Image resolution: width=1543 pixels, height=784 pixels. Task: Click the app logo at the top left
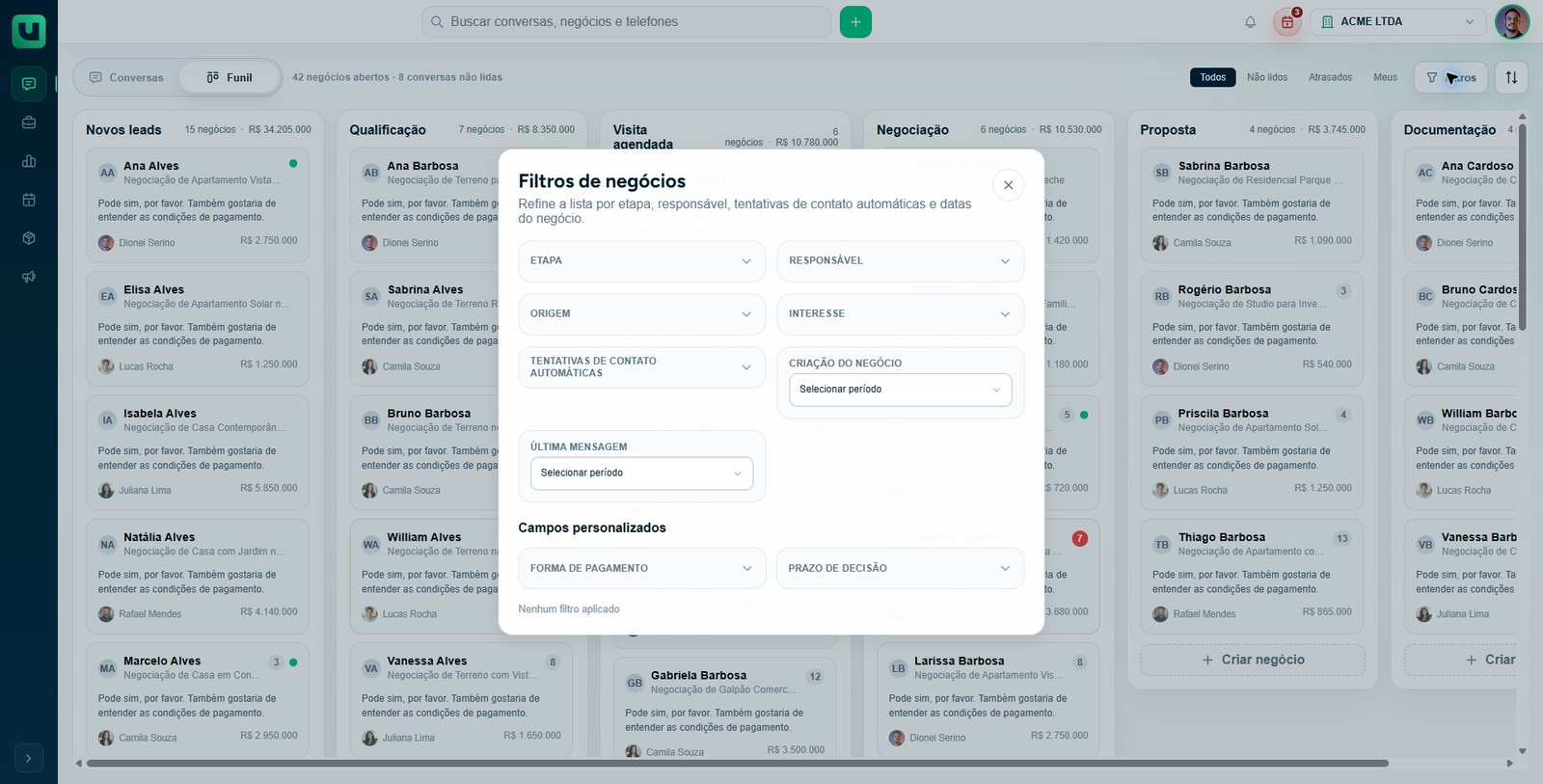29,31
